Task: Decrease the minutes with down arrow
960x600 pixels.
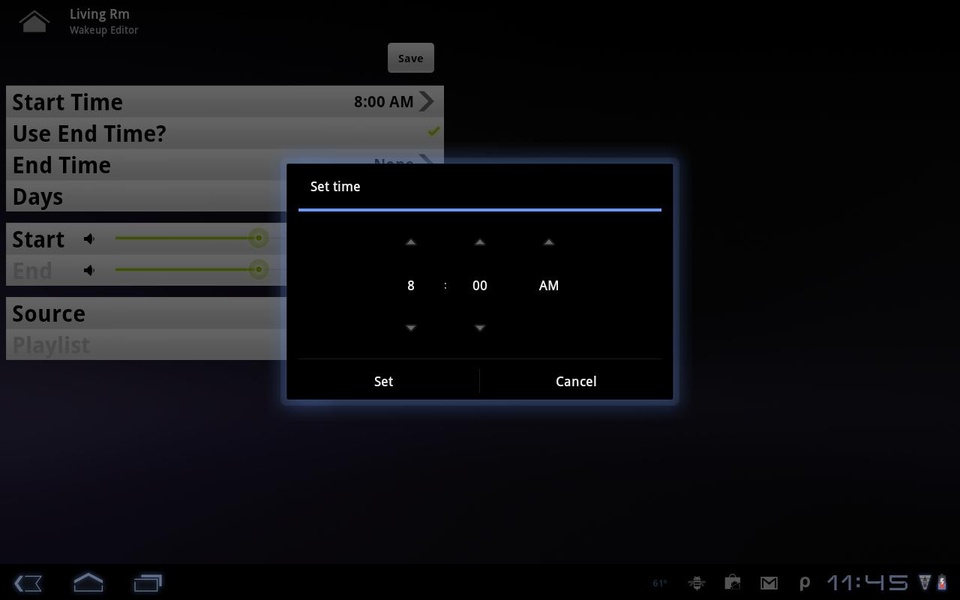Action: (480, 328)
